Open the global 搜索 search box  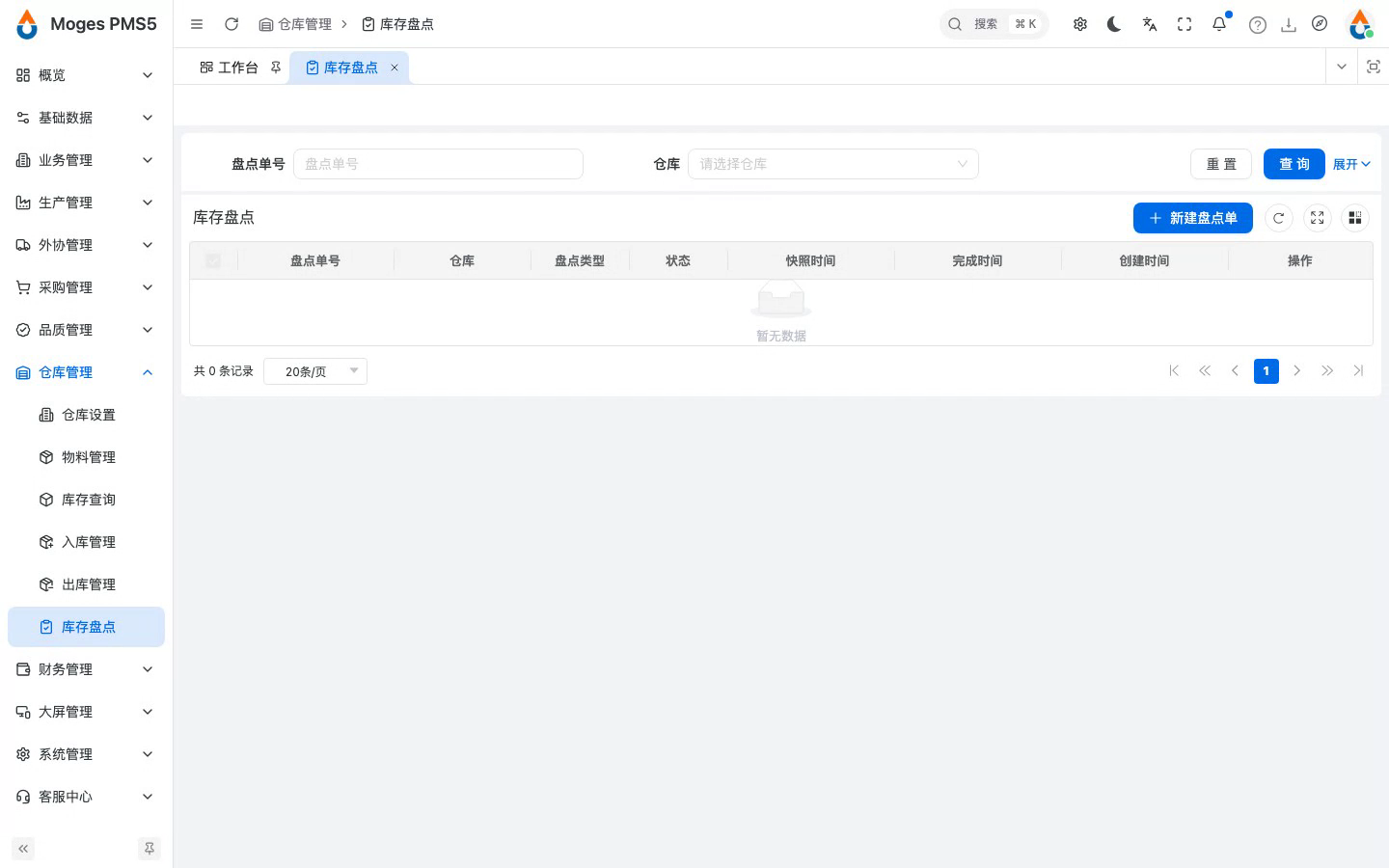994,24
